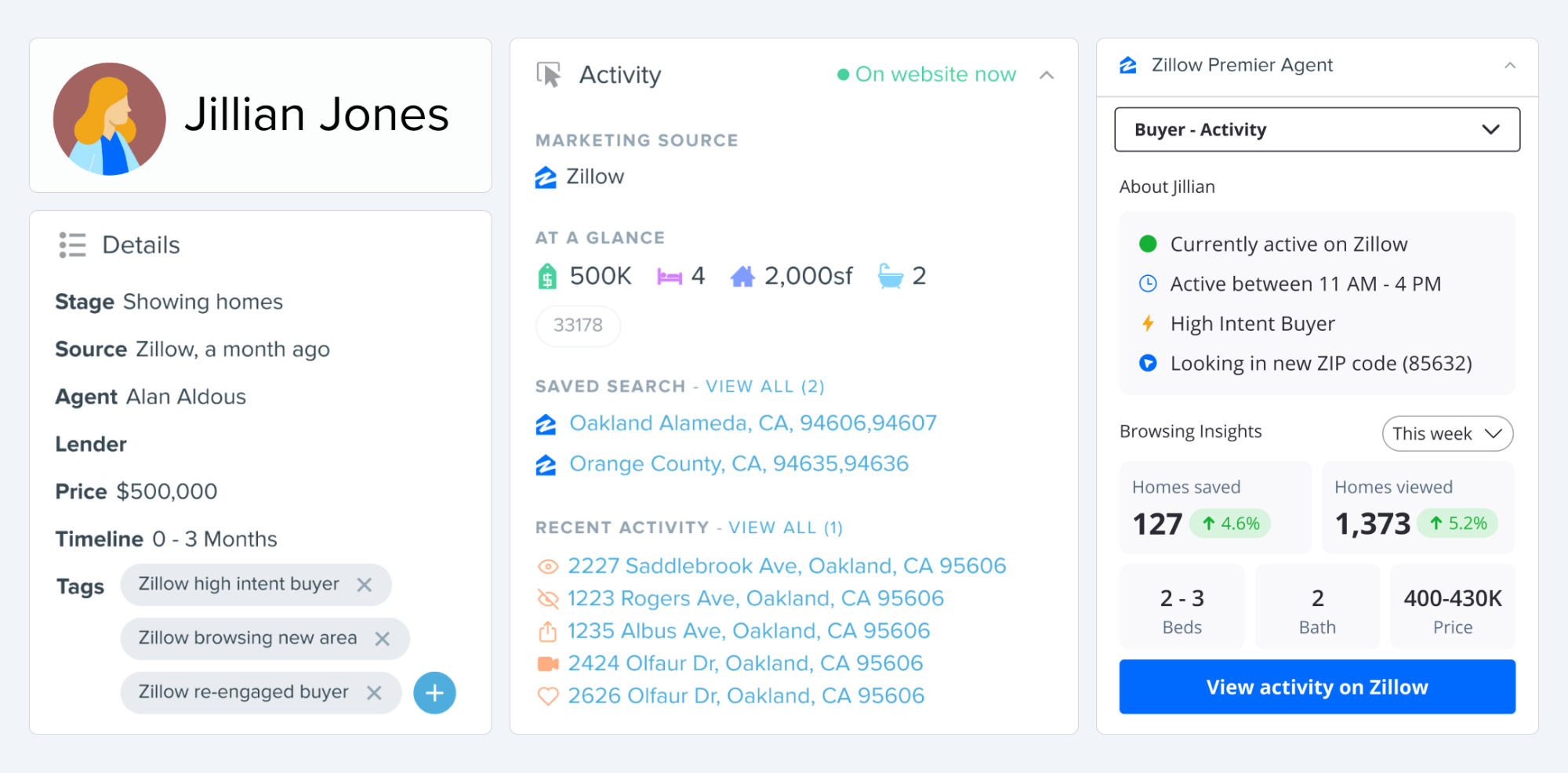1568x773 pixels.
Task: Click the Activity cursor icon
Action: 549,74
